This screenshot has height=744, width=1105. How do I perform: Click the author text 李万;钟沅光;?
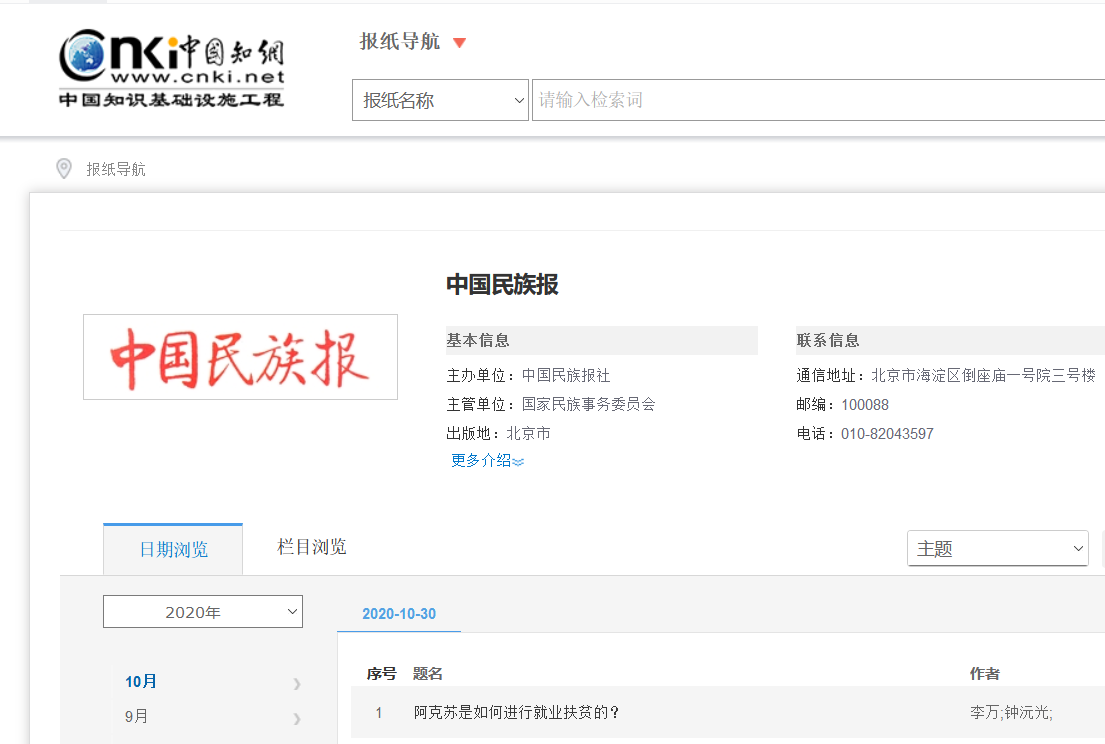click(x=1011, y=712)
